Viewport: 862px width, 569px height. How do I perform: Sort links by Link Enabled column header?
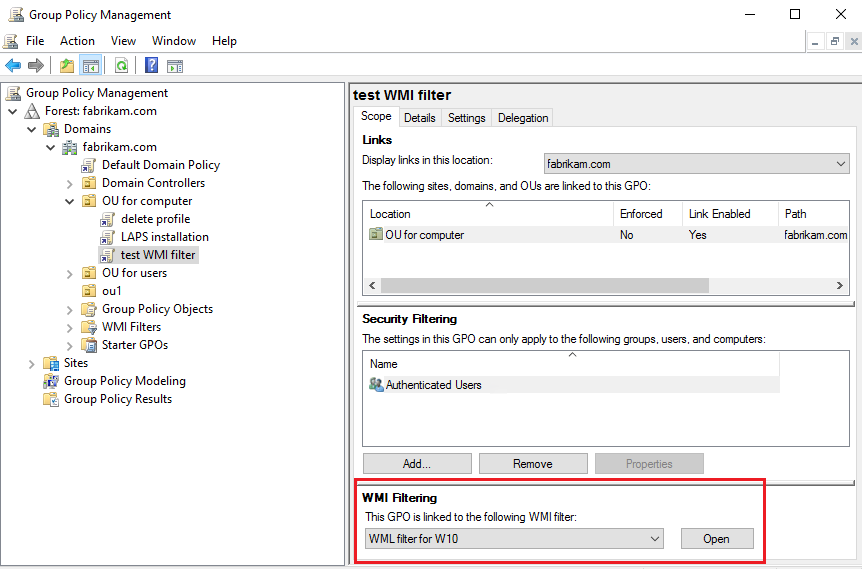click(730, 214)
